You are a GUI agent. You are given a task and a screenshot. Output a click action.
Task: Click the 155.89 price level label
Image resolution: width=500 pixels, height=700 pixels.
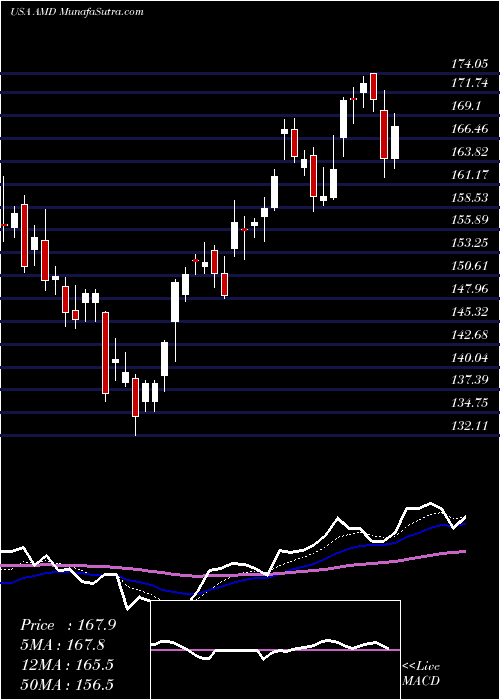point(470,221)
